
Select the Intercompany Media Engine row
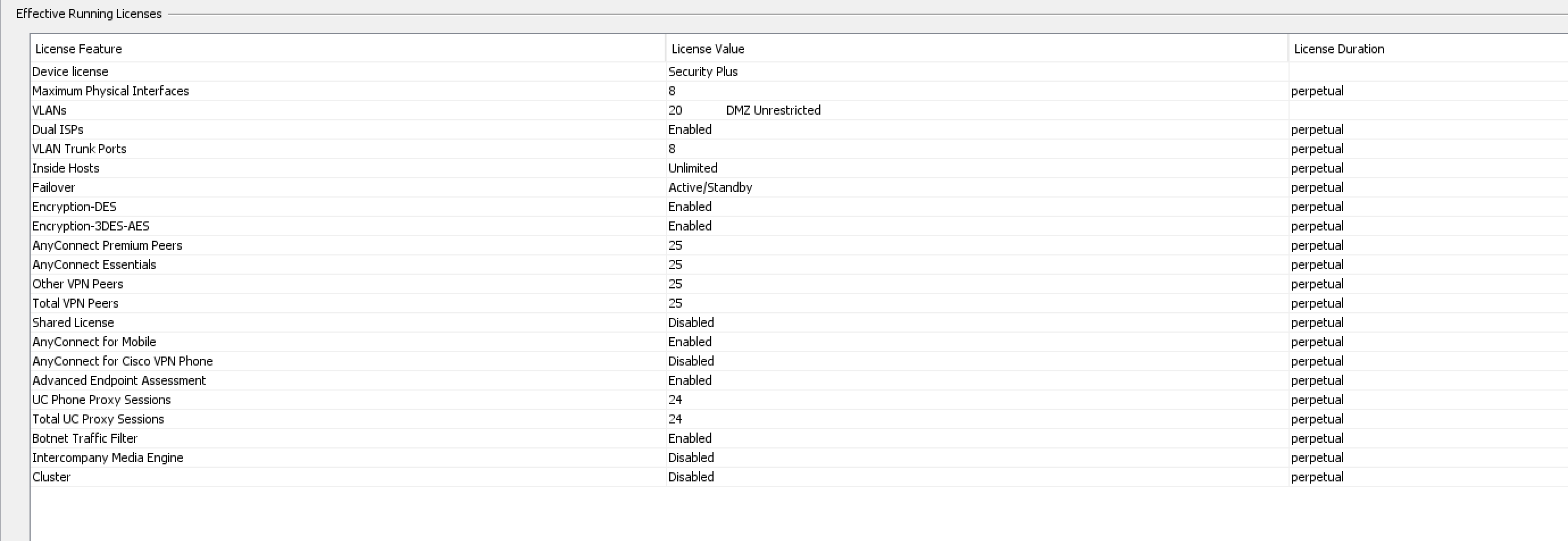799,458
